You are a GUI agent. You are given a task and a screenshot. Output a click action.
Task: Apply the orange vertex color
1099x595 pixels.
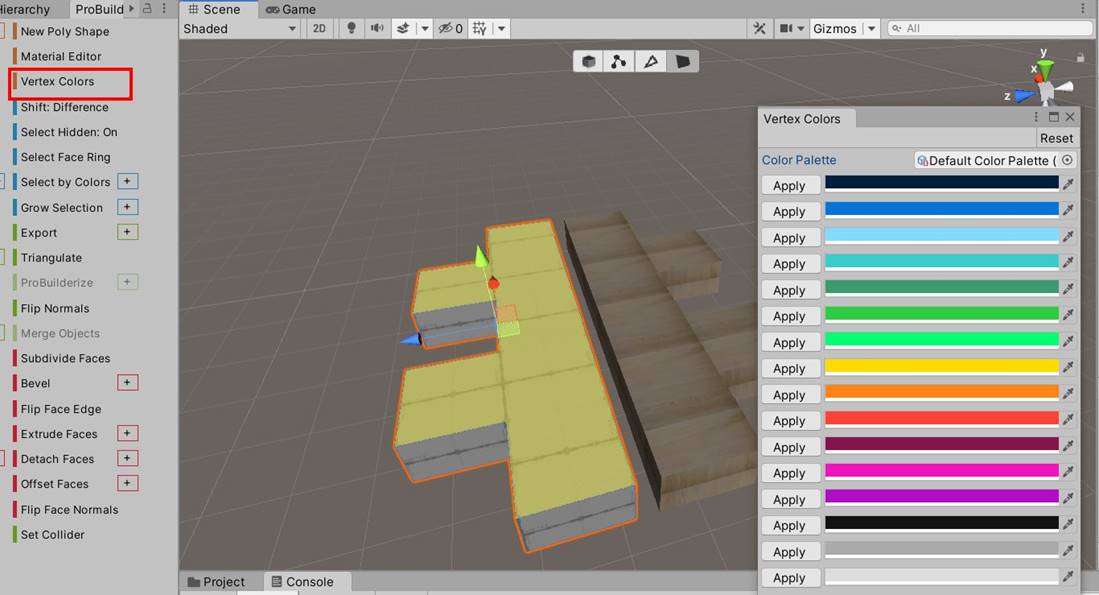tap(790, 395)
